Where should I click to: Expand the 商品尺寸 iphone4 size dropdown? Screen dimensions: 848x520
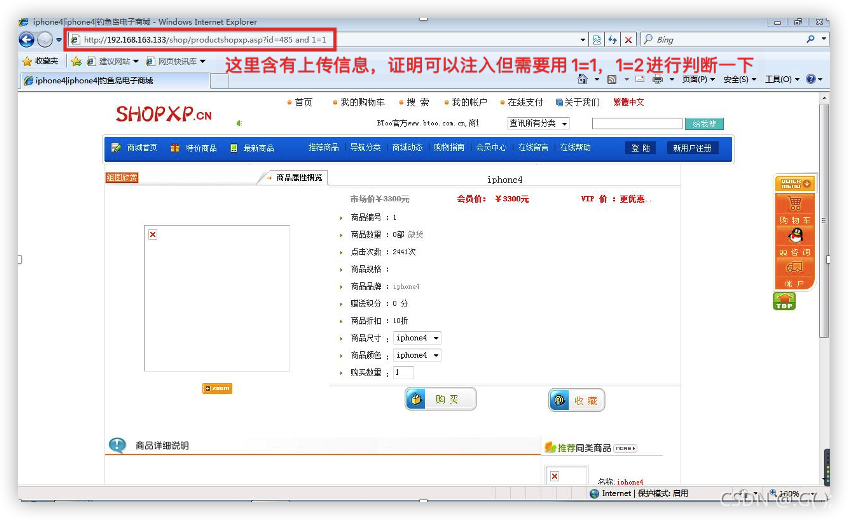[417, 338]
